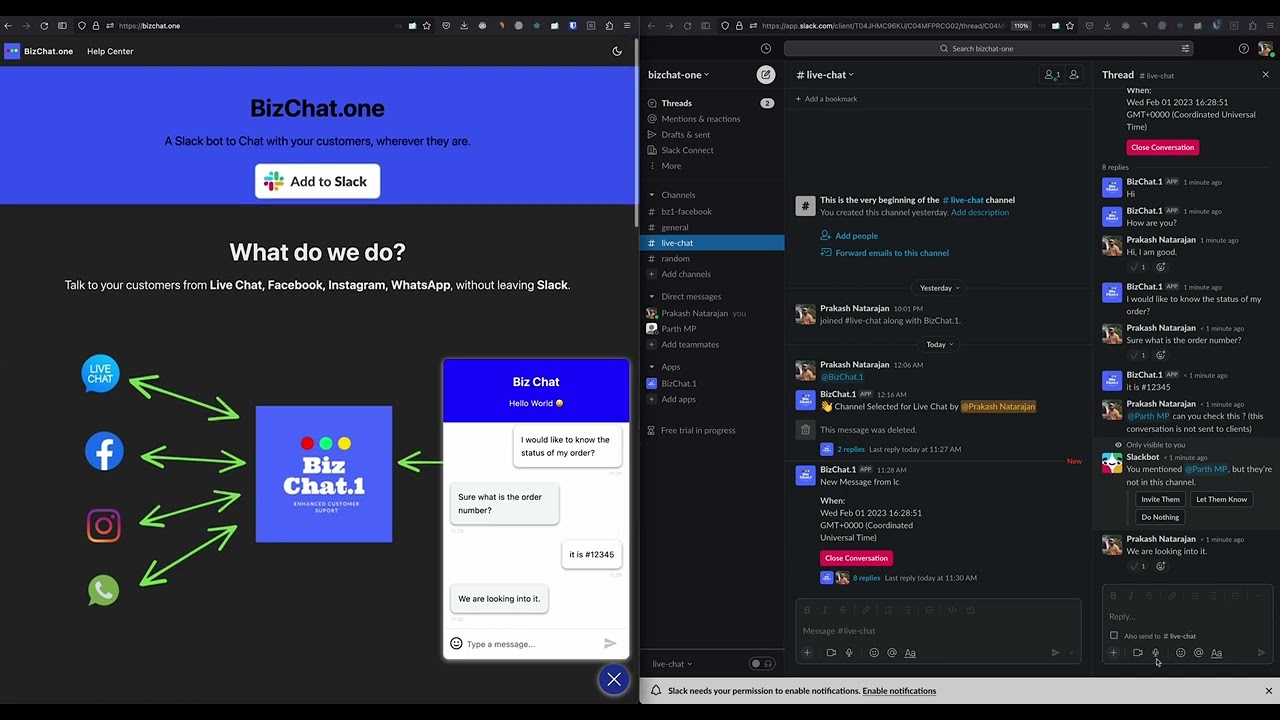Click the Invite Them button

[x=1160, y=499]
